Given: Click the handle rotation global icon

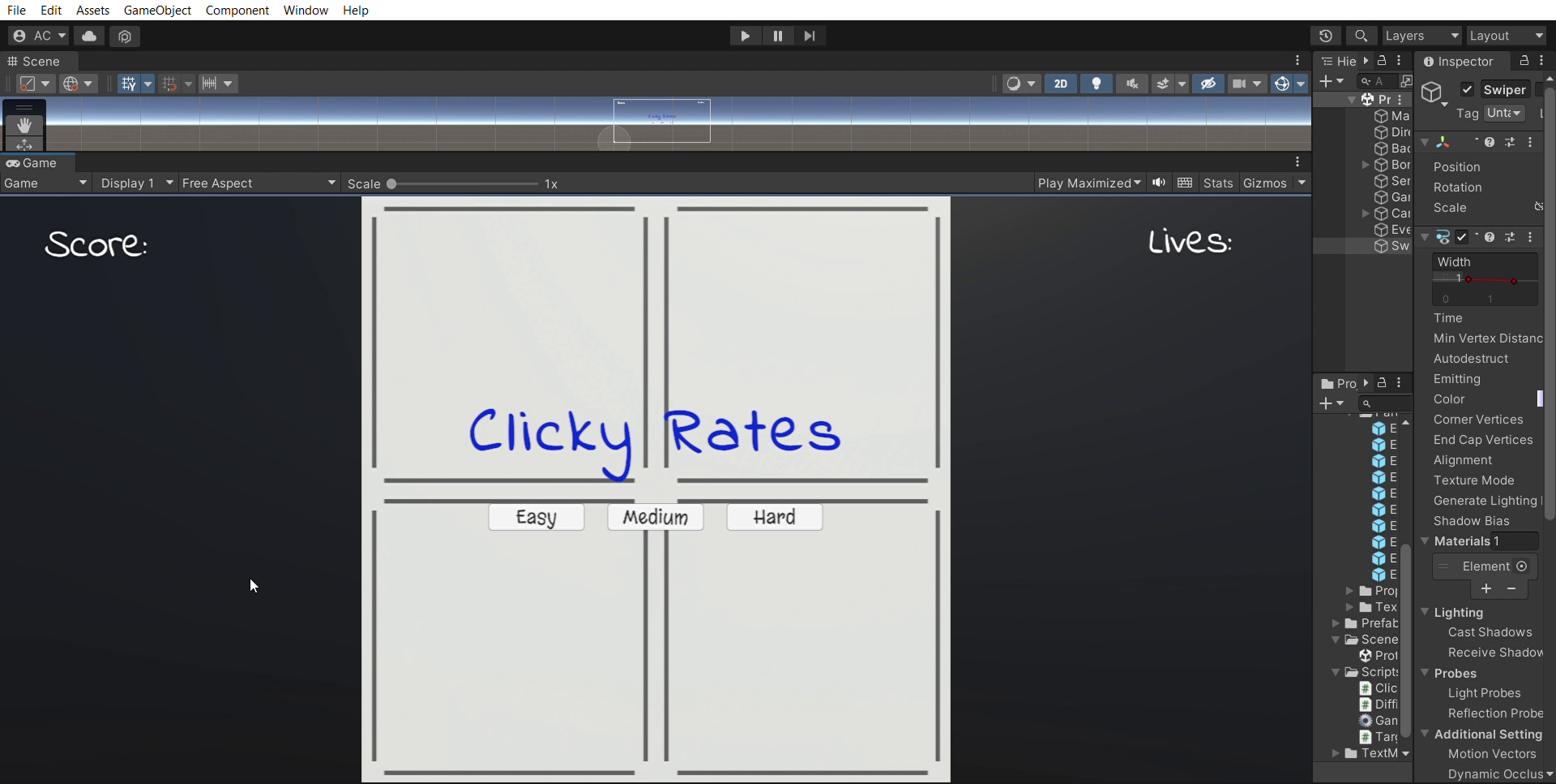Looking at the screenshot, I should coord(79,83).
